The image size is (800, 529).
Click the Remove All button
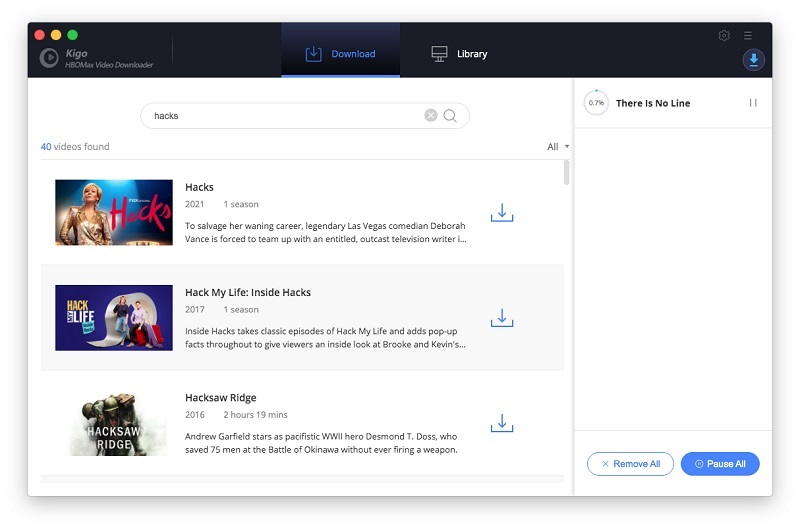click(x=630, y=464)
